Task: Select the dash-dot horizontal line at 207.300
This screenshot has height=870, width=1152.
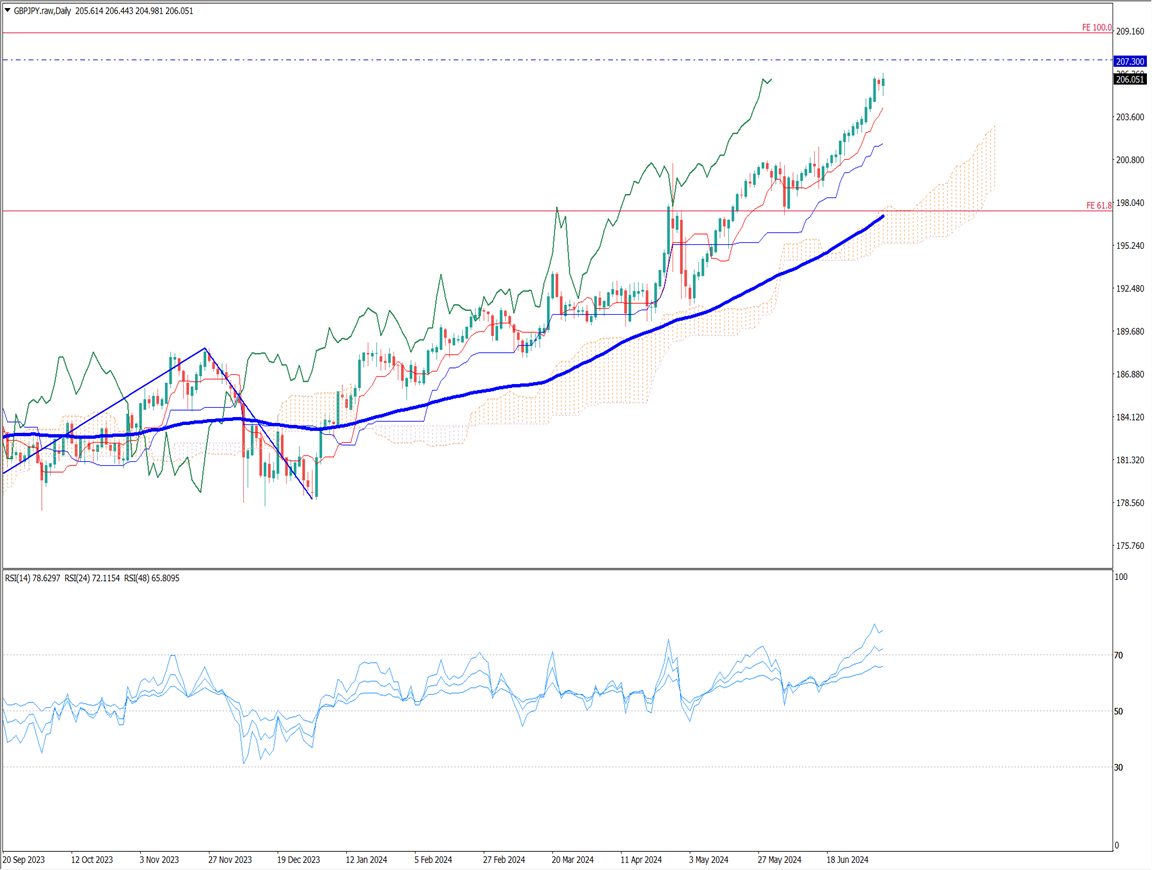Action: [500, 60]
